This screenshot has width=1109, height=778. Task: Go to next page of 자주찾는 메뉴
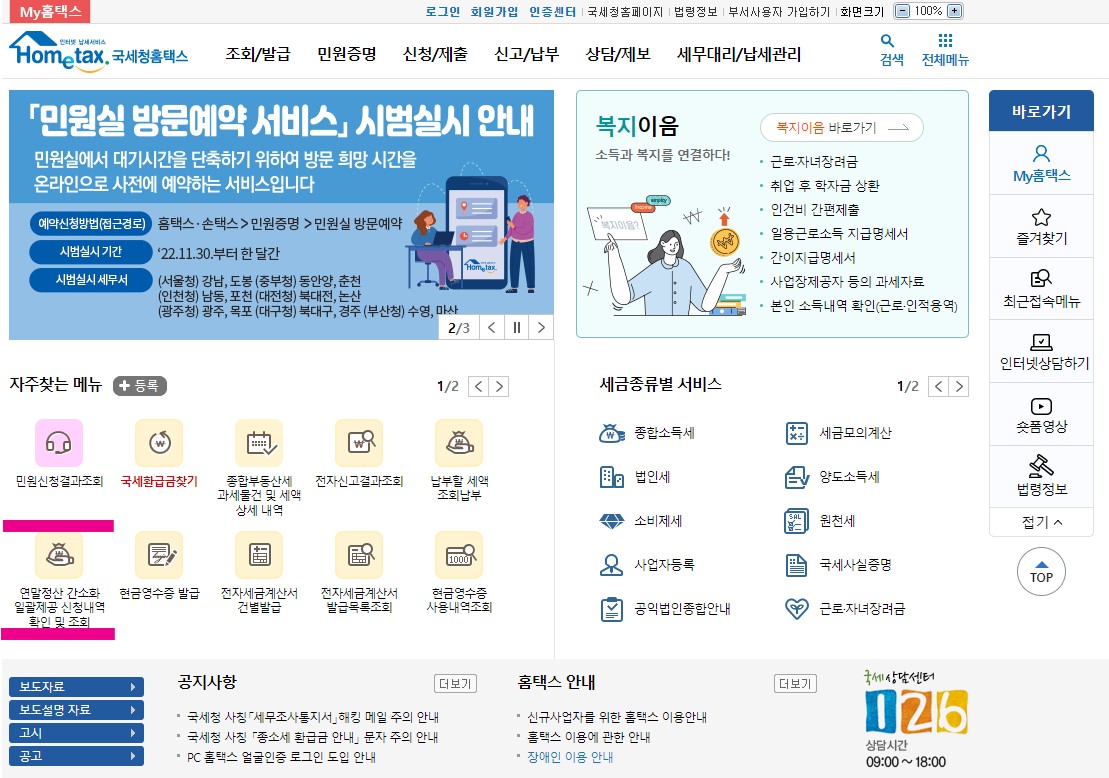coord(499,386)
